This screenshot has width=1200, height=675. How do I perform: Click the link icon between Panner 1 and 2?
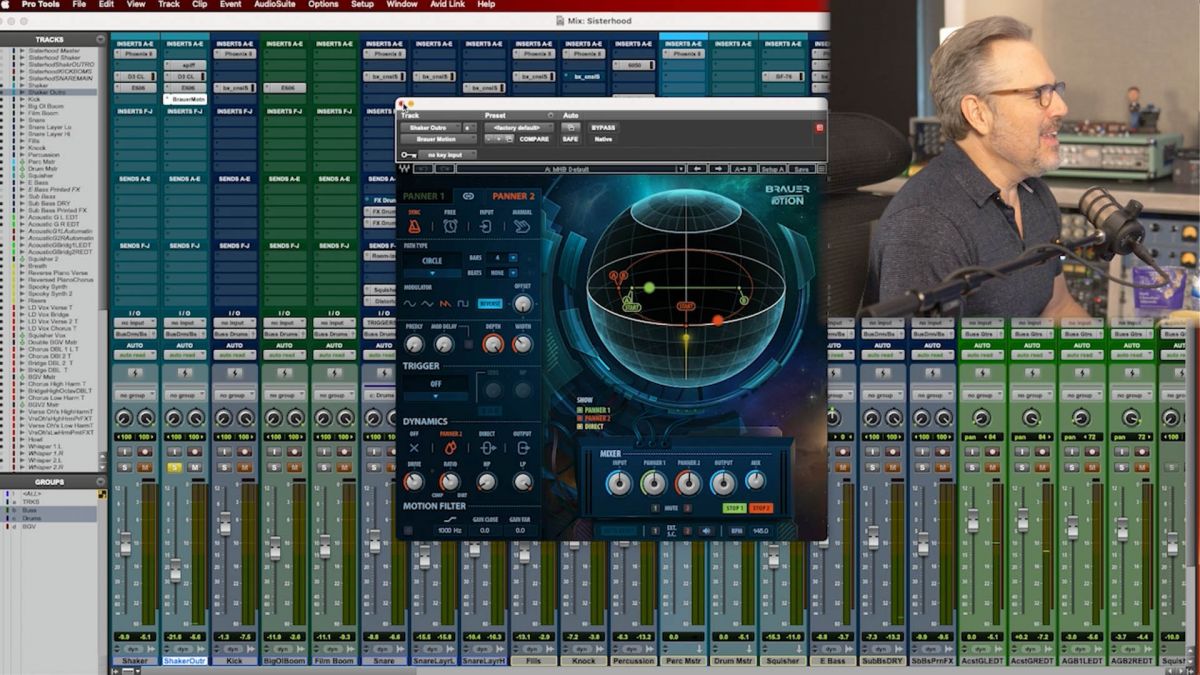(x=469, y=196)
